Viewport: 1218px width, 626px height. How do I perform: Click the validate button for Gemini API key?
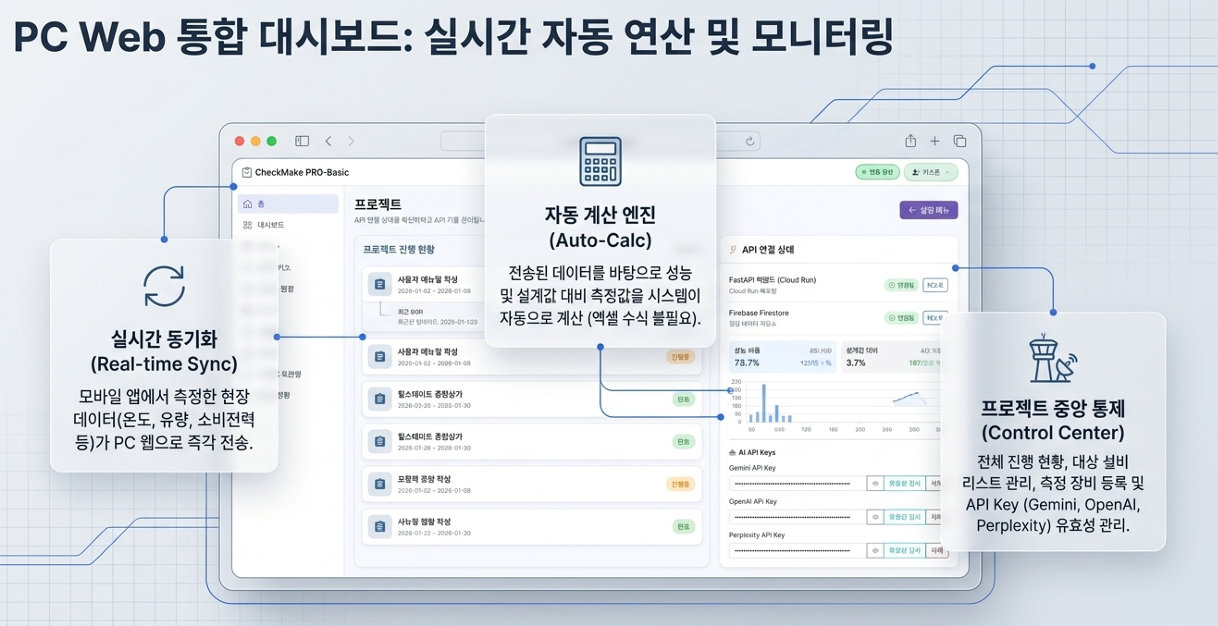click(906, 483)
